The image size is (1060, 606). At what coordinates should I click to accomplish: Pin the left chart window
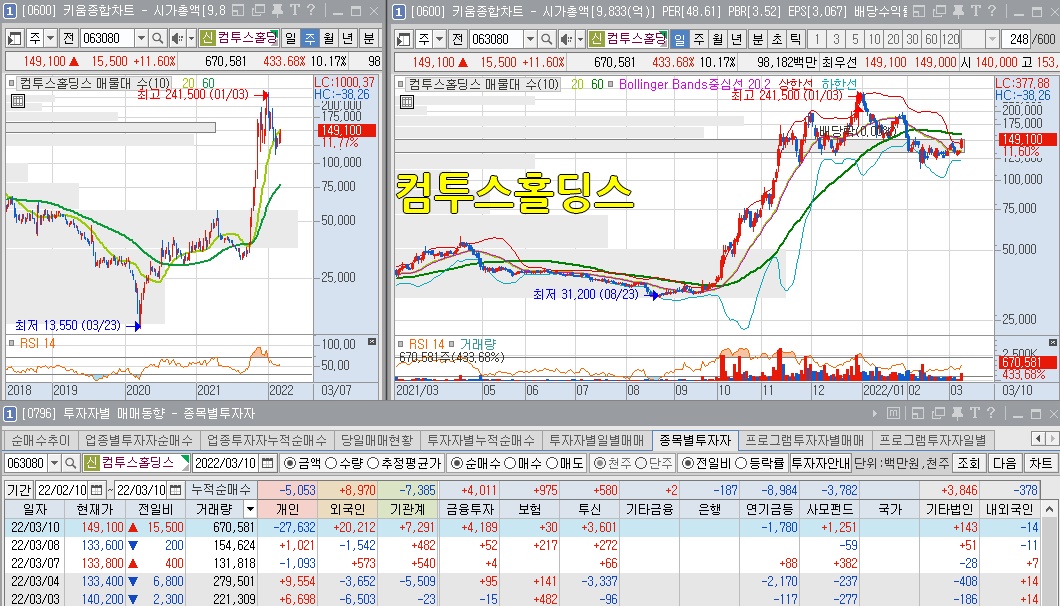click(x=277, y=10)
